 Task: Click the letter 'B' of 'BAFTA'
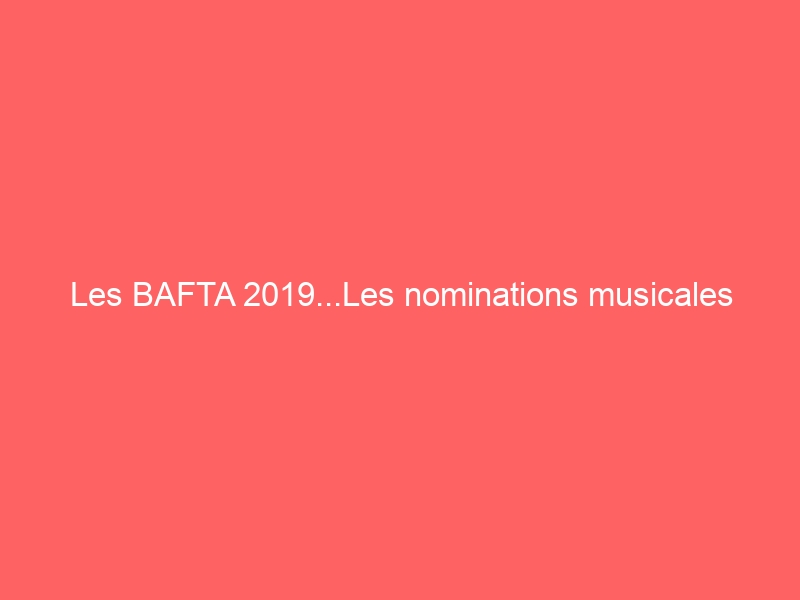pos(141,296)
